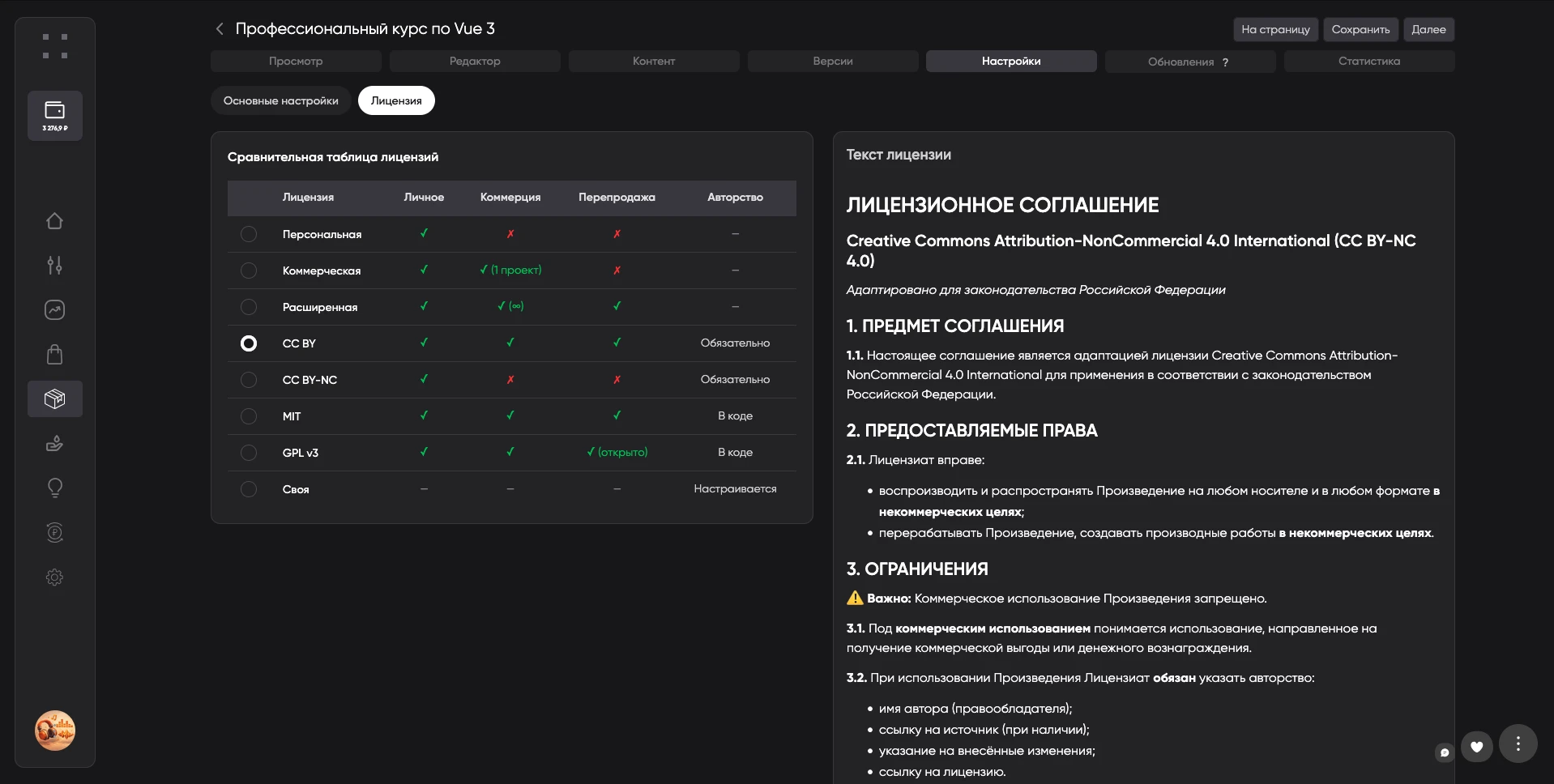Click the back chevron beside course title
This screenshot has width=1554, height=784.
(219, 29)
